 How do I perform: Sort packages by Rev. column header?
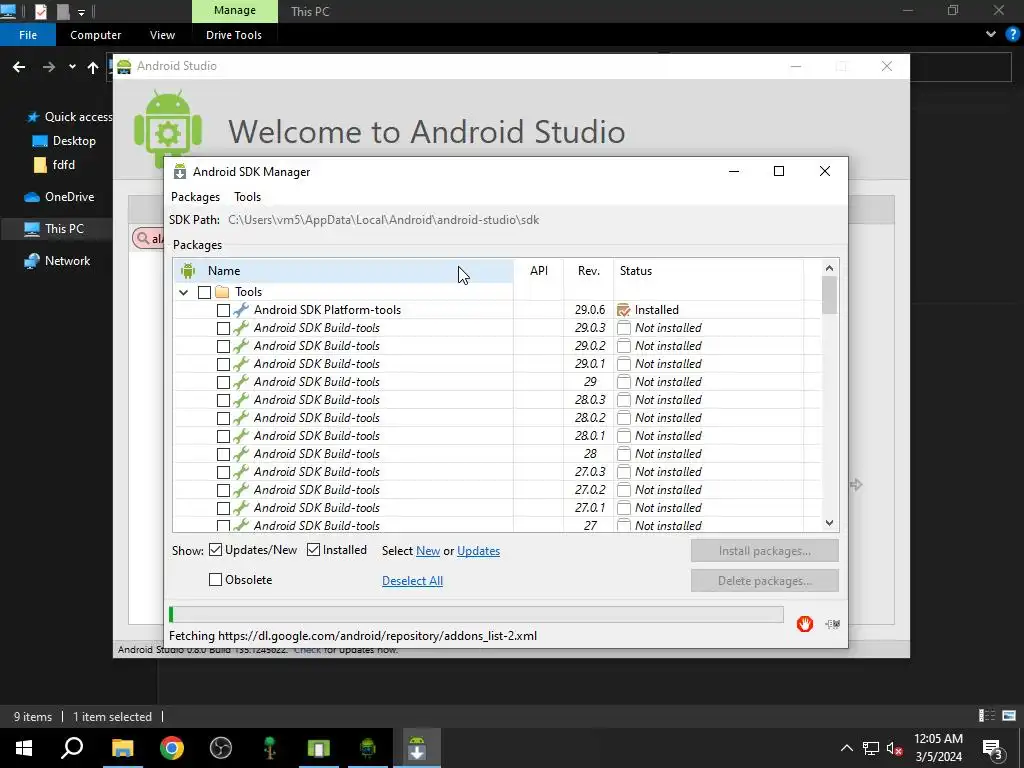(588, 270)
